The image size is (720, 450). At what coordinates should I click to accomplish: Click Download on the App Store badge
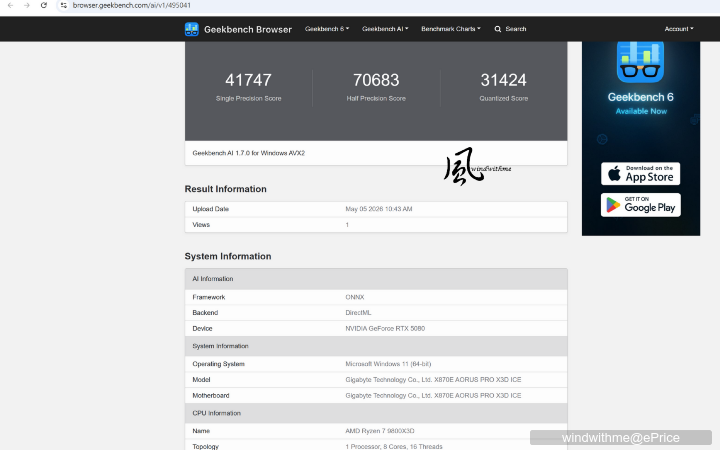click(640, 174)
